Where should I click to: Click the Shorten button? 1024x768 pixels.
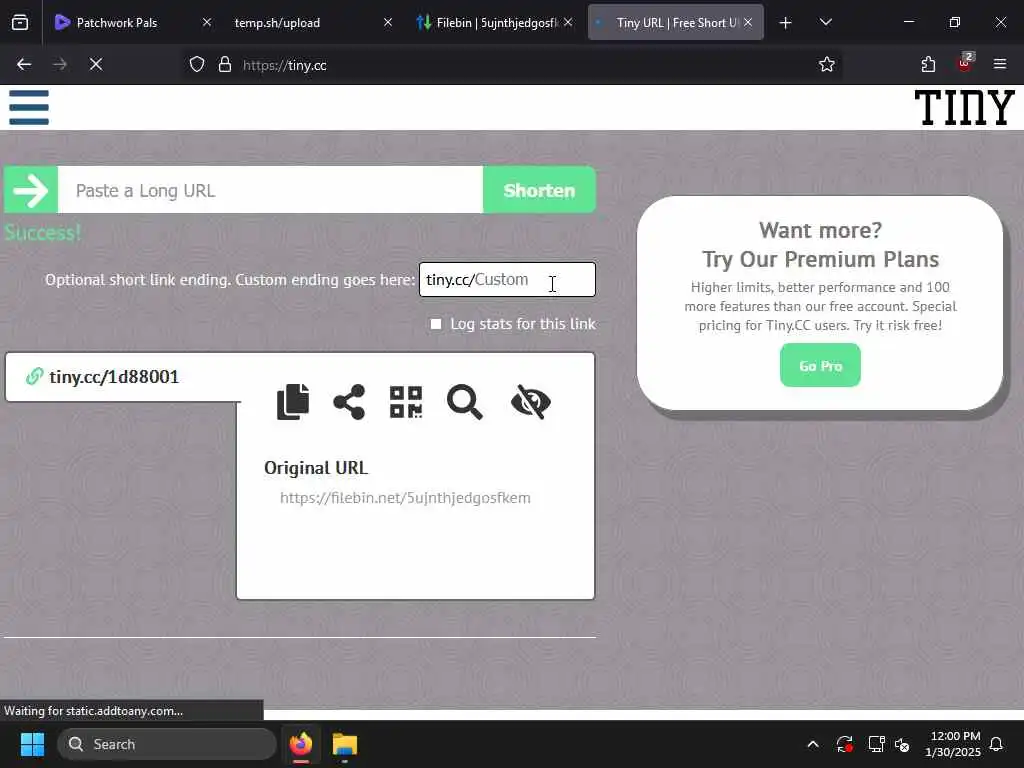pyautogui.click(x=539, y=190)
